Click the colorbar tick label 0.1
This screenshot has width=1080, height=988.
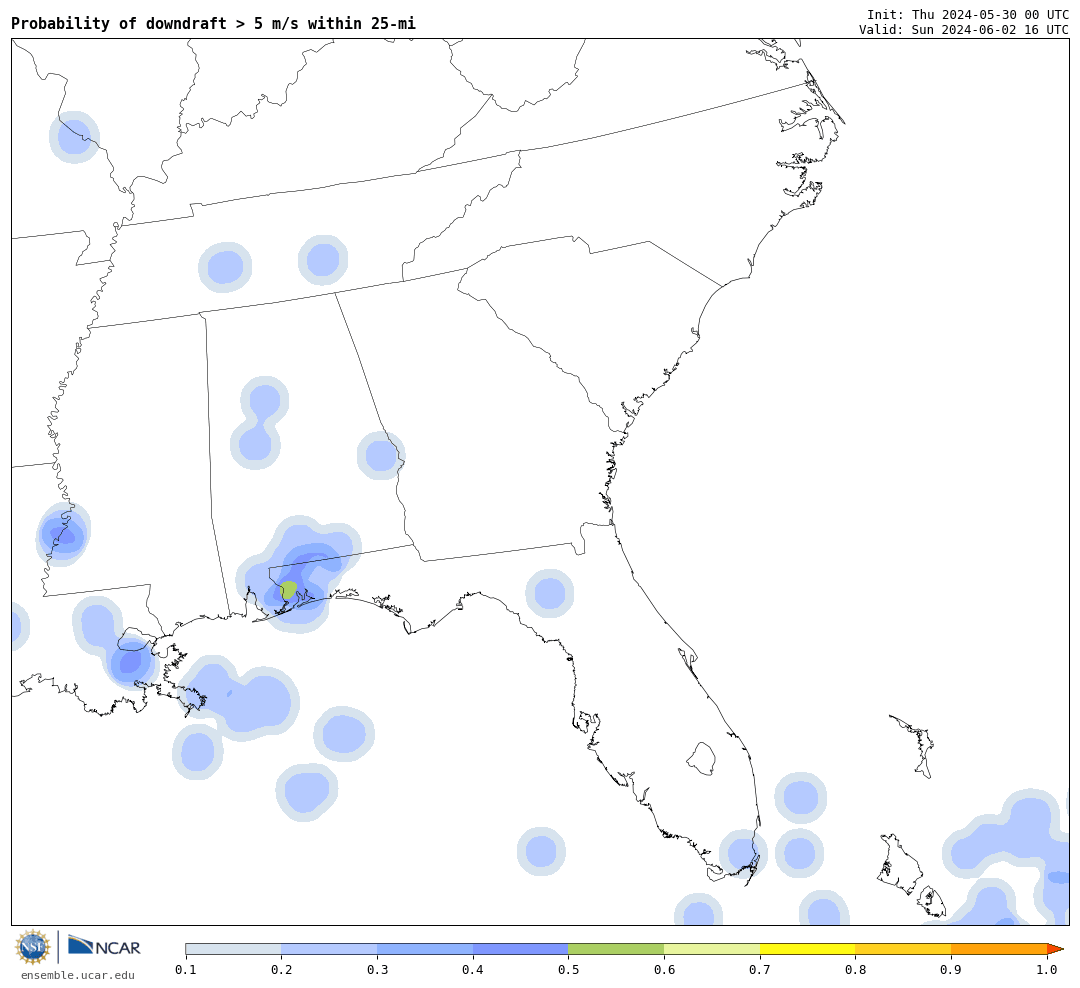tap(185, 969)
